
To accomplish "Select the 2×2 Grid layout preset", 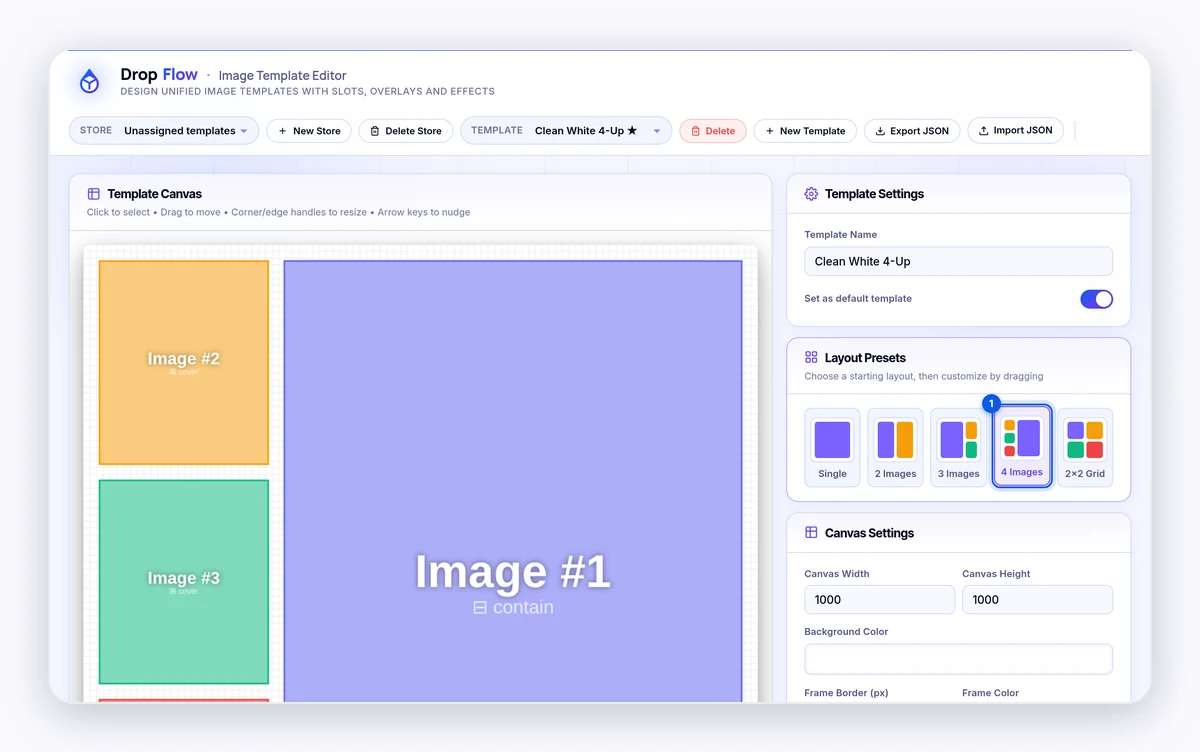I will 1085,447.
